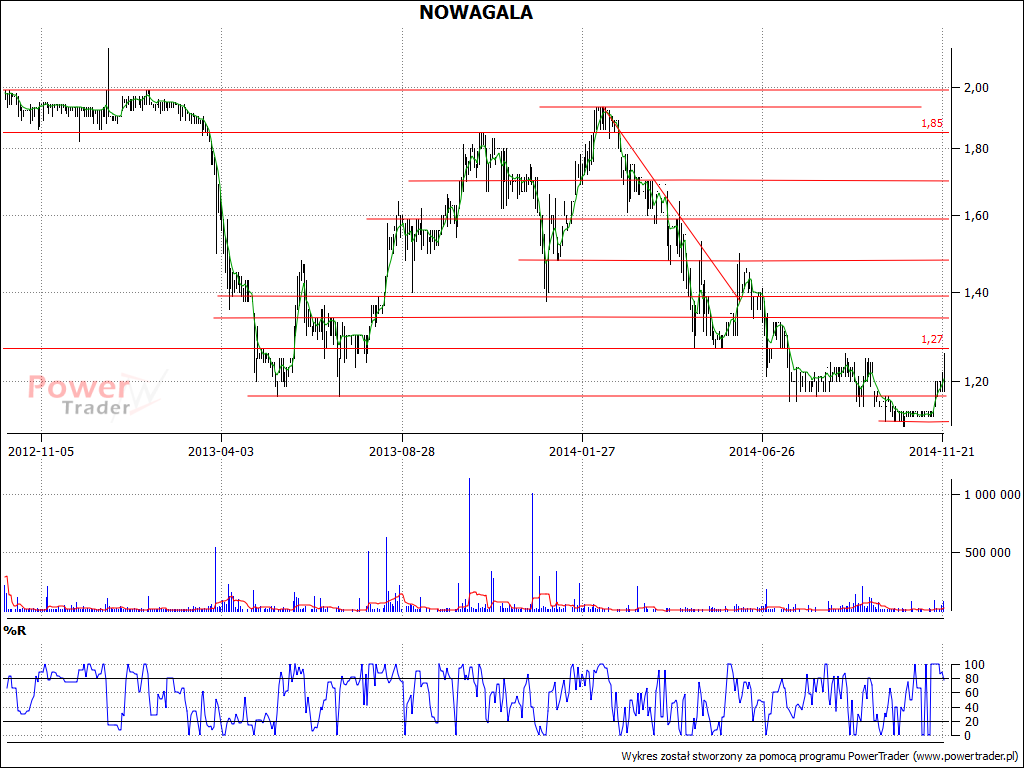This screenshot has width=1024, height=768.
Task: Click the tallest blue volume spike bar
Action: [x=469, y=544]
